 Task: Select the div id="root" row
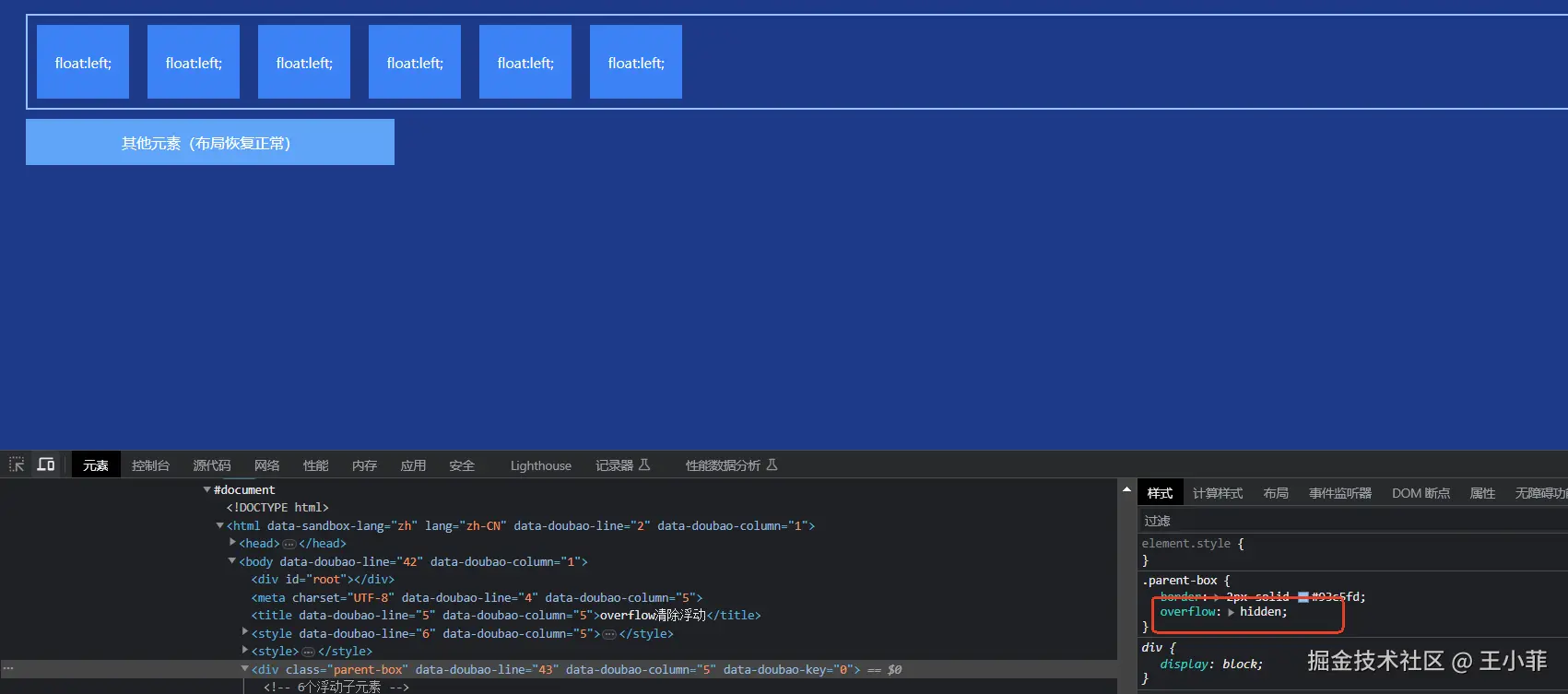coord(323,580)
